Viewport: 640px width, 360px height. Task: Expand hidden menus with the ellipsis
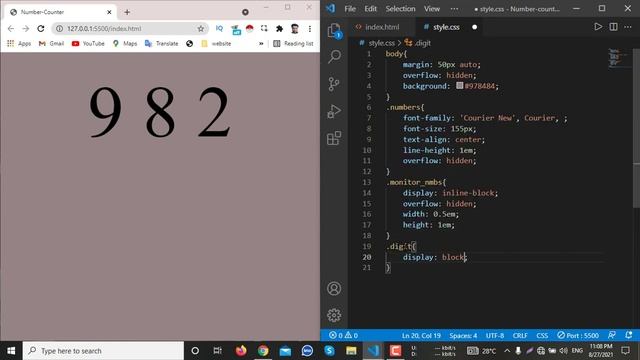[454, 9]
